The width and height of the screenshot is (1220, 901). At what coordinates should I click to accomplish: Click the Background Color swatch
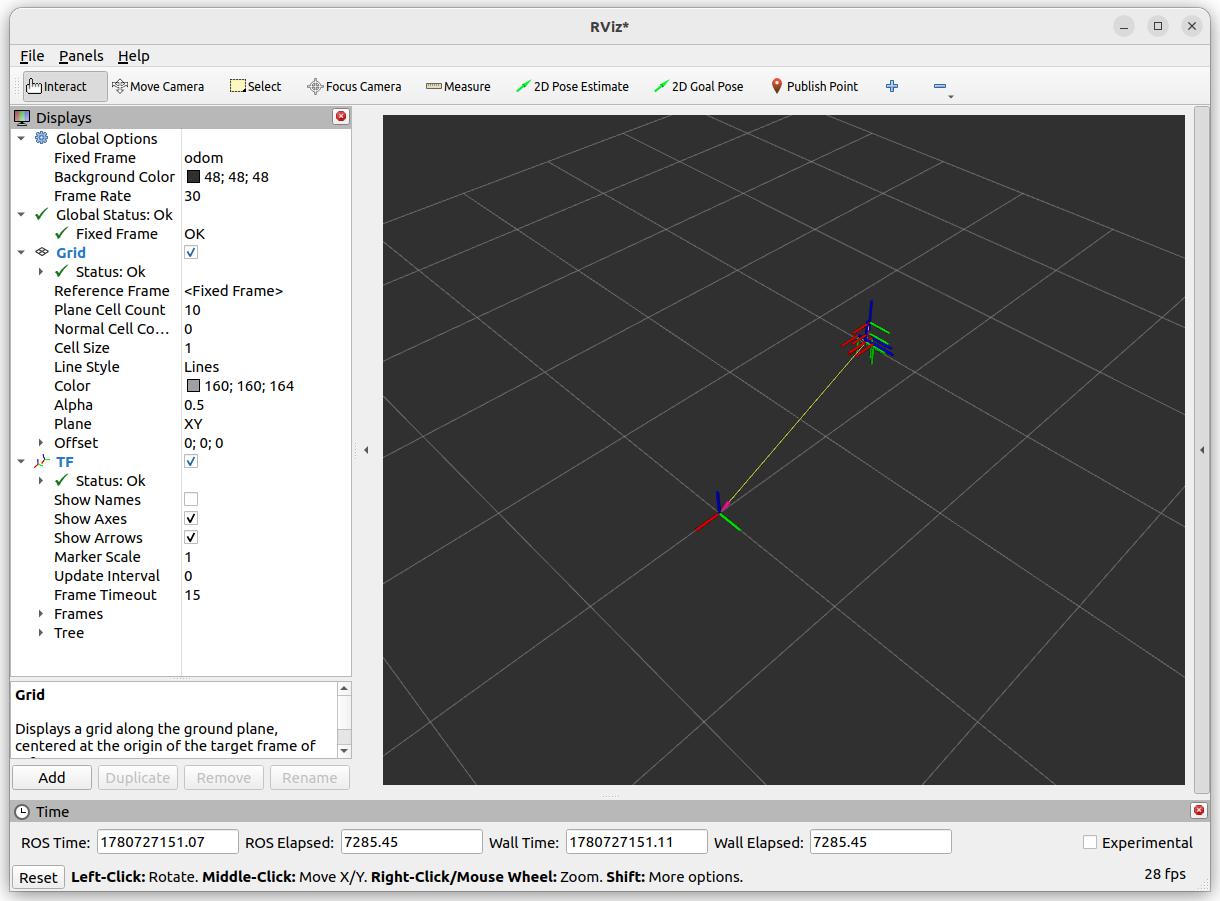point(194,176)
